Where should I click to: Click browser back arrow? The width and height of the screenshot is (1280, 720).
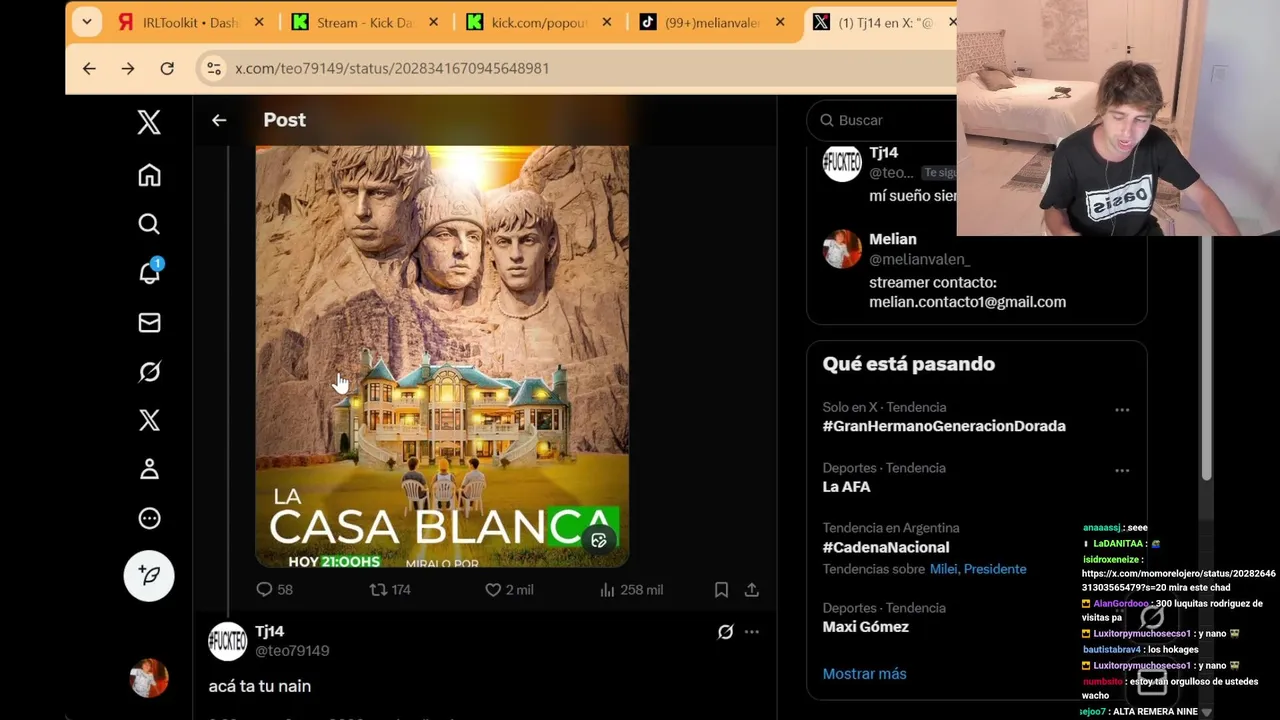click(89, 68)
